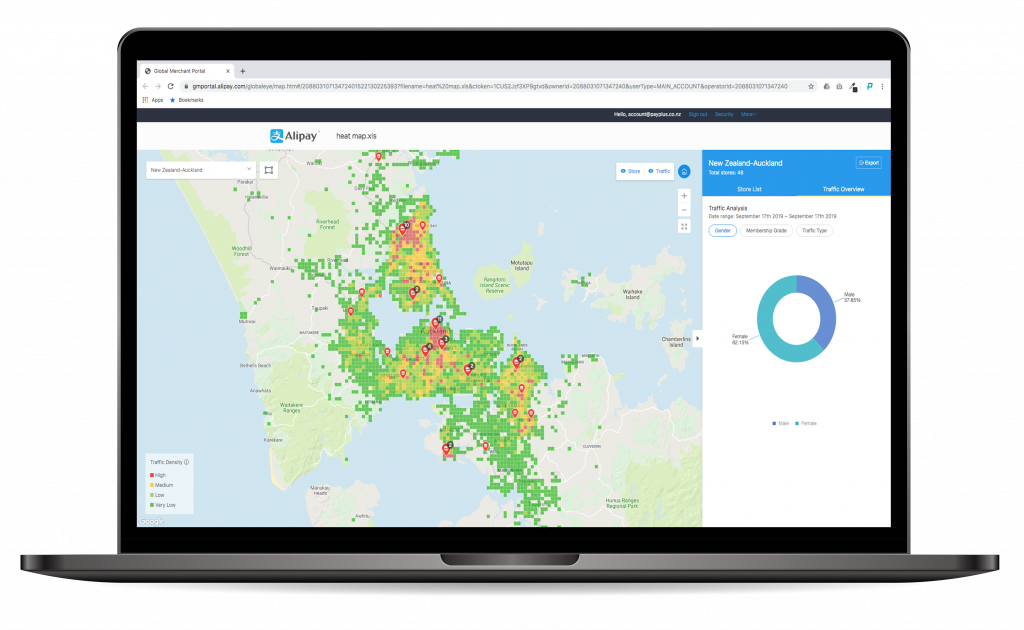
Task: Select the Membership Grade filter pill
Action: pos(766,230)
